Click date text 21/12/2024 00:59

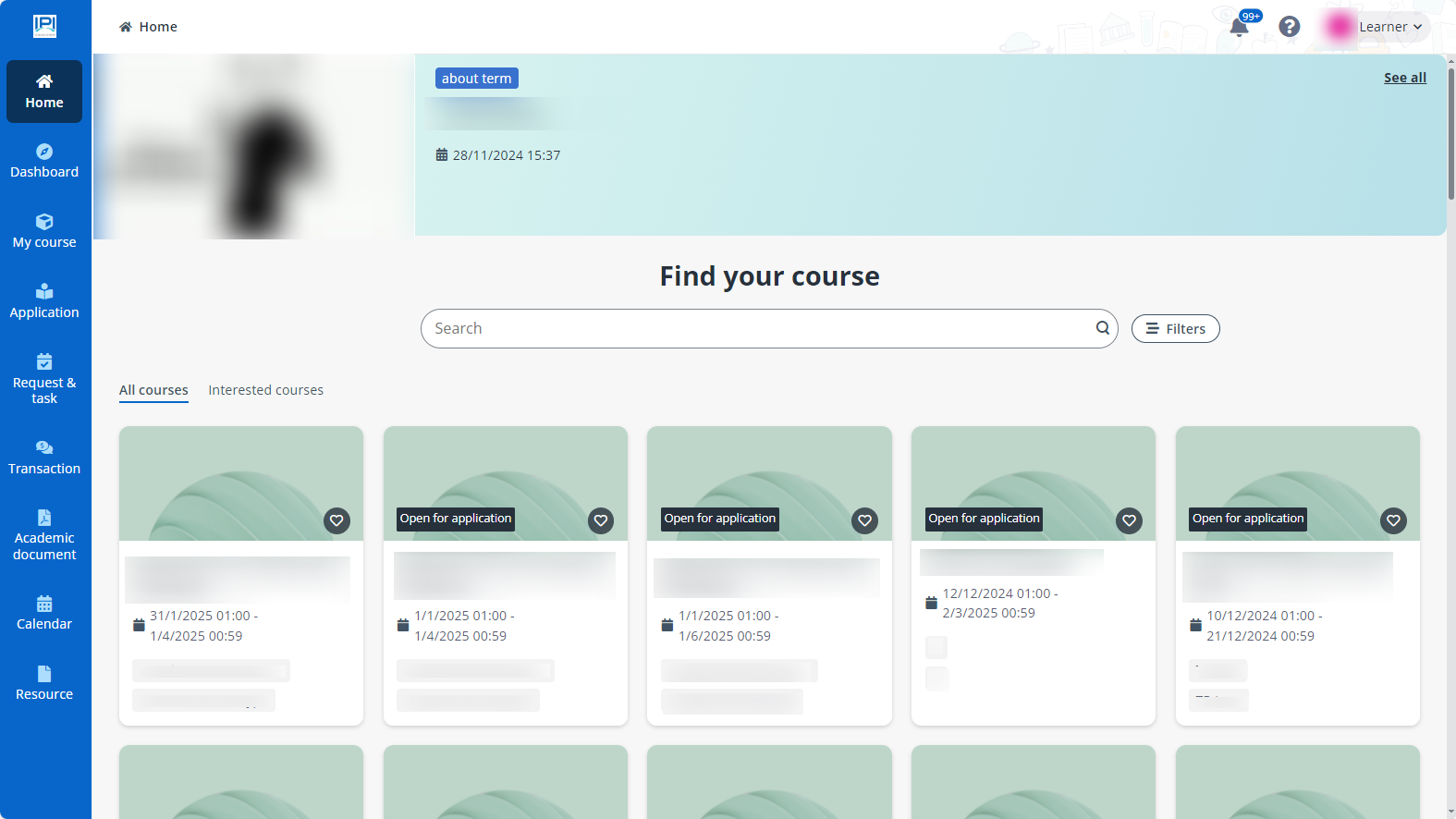(1260, 636)
